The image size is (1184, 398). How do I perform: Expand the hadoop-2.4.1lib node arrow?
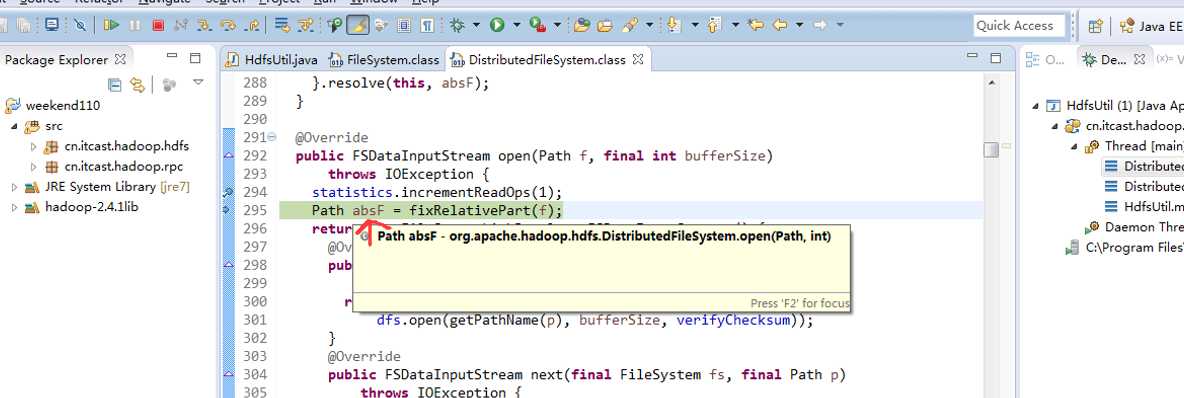coord(14,208)
